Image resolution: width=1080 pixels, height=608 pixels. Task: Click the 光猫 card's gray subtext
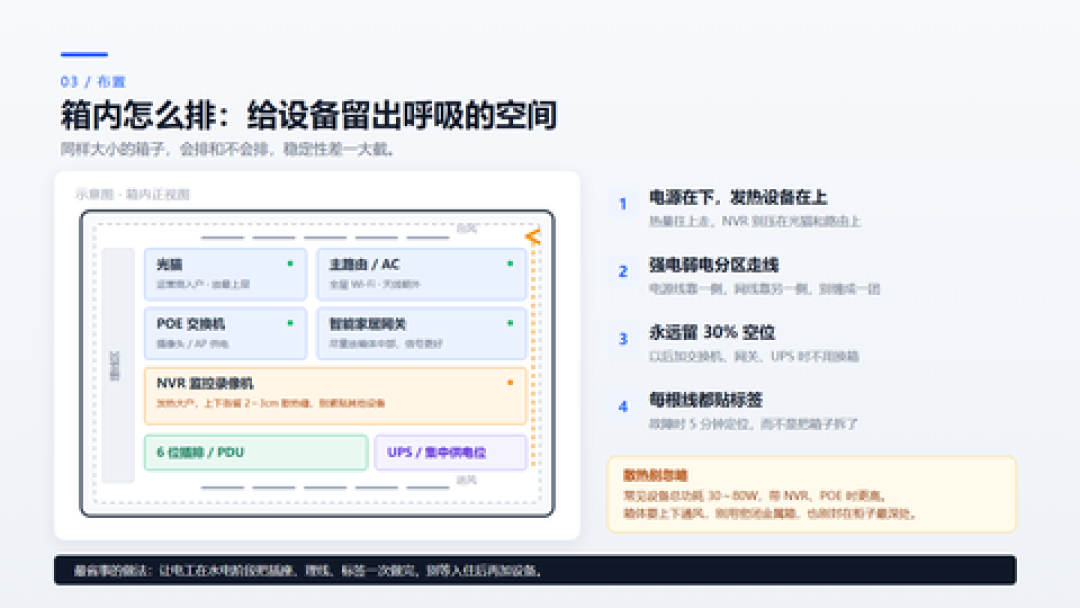[x=203, y=284]
